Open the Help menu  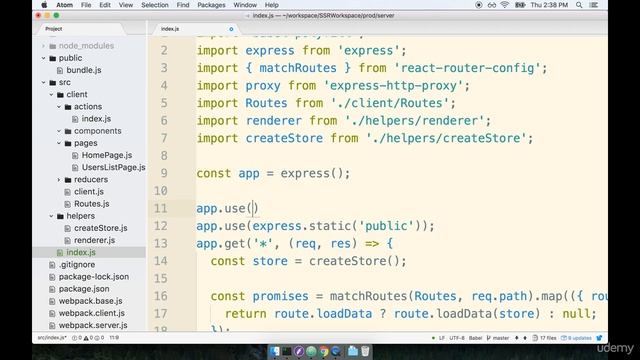click(271, 5)
